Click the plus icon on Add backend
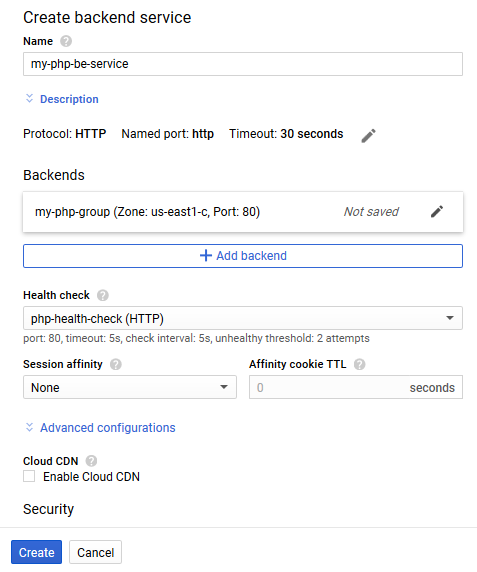The height and width of the screenshot is (572, 477). coord(206,256)
